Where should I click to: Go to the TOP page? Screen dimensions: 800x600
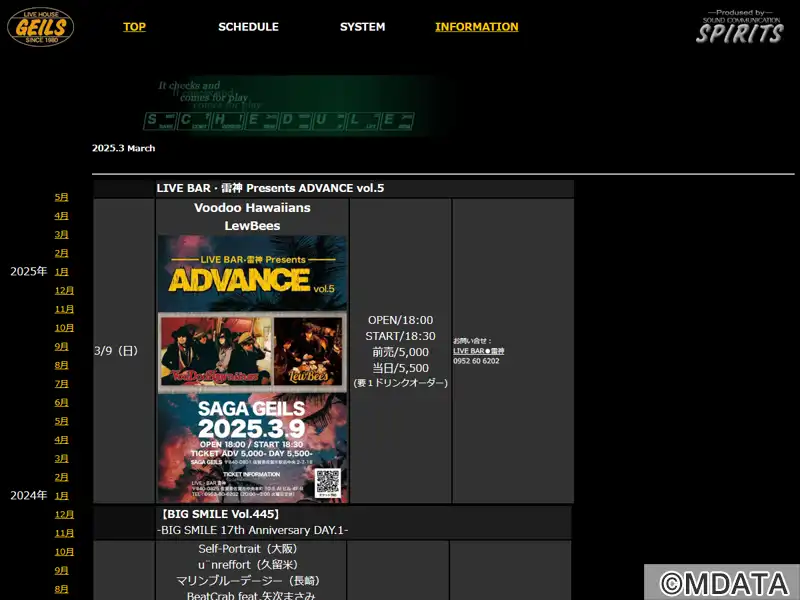(134, 27)
